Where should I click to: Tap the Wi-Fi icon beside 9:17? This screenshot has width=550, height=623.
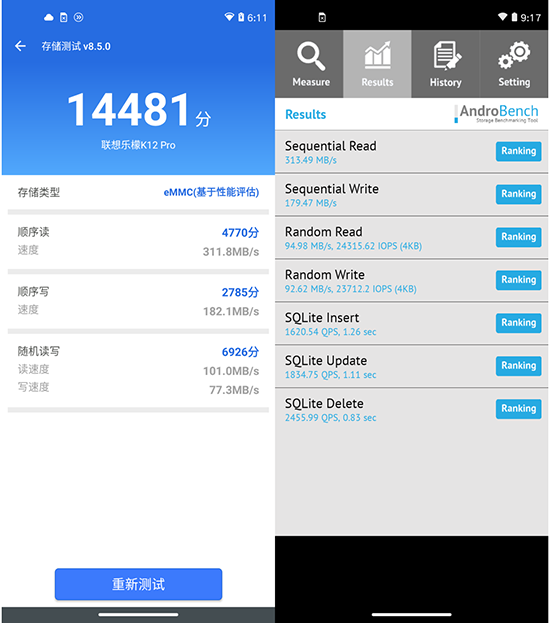coord(502,17)
